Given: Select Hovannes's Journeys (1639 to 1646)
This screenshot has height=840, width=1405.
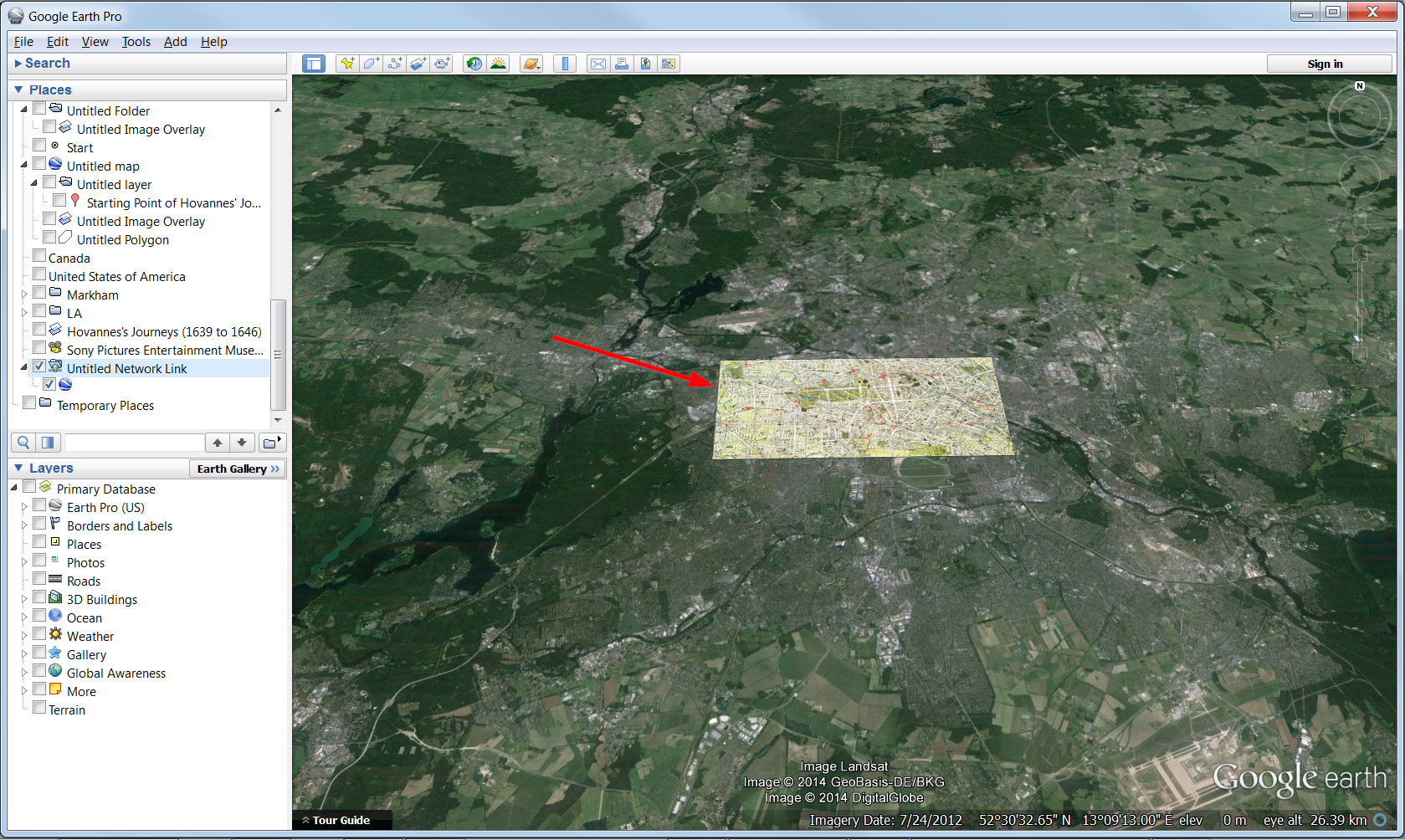Looking at the screenshot, I should (164, 331).
